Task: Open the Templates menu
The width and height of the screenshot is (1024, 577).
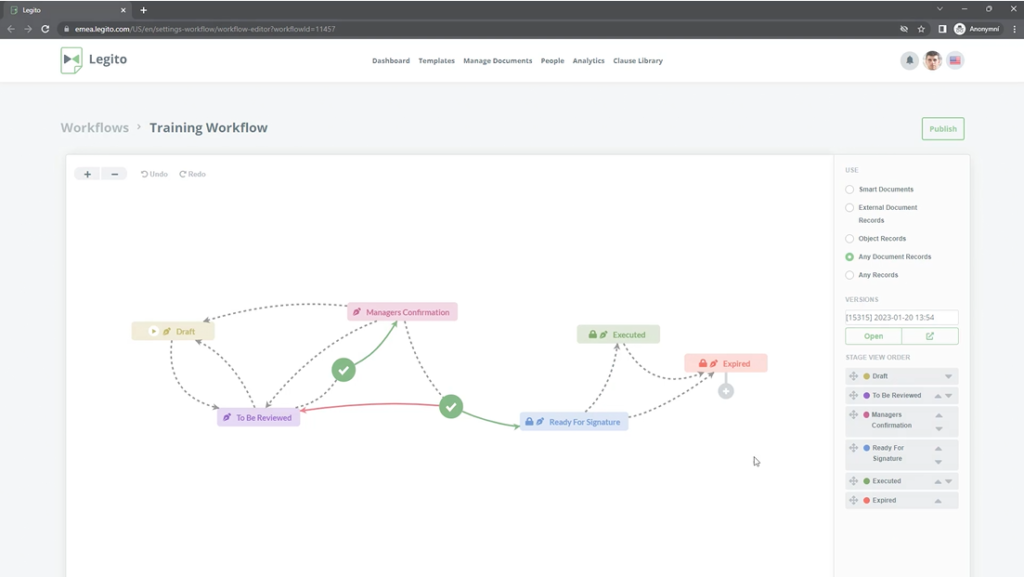Action: 436,61
